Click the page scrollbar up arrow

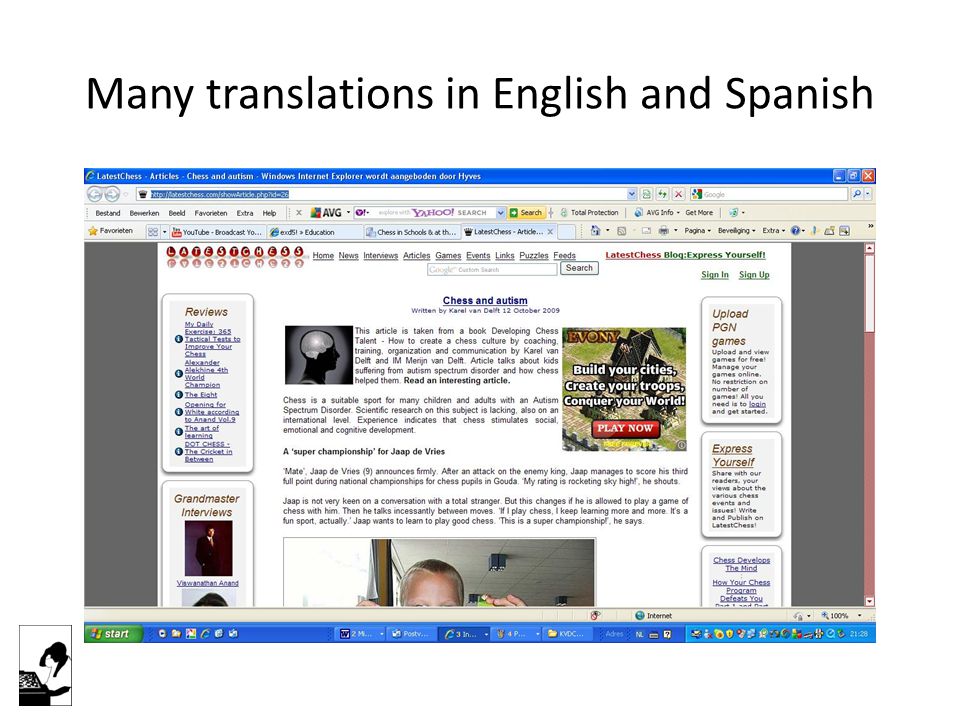(x=869, y=249)
